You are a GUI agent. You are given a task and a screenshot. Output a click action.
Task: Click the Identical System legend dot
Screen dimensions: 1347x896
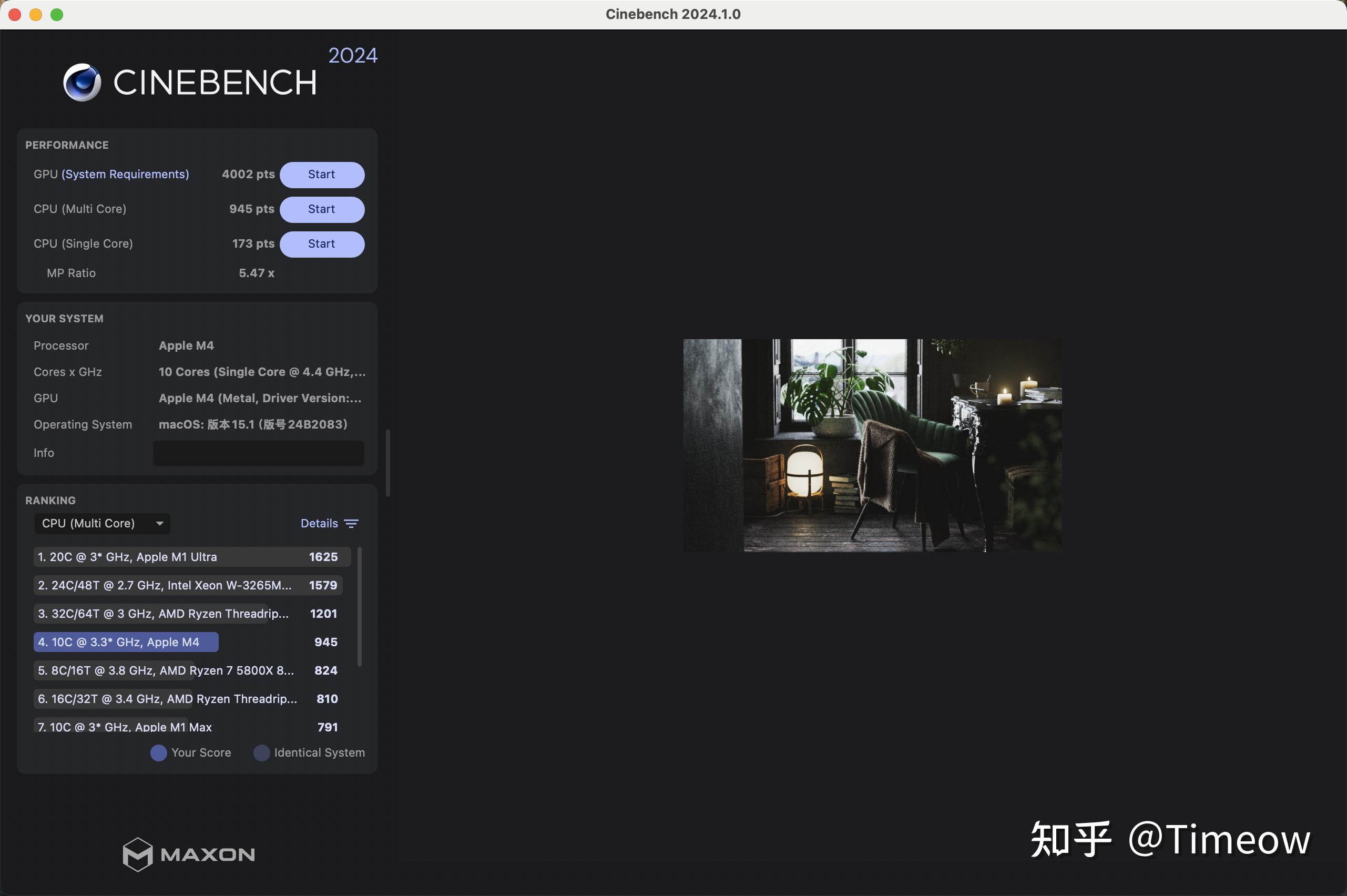tap(261, 752)
